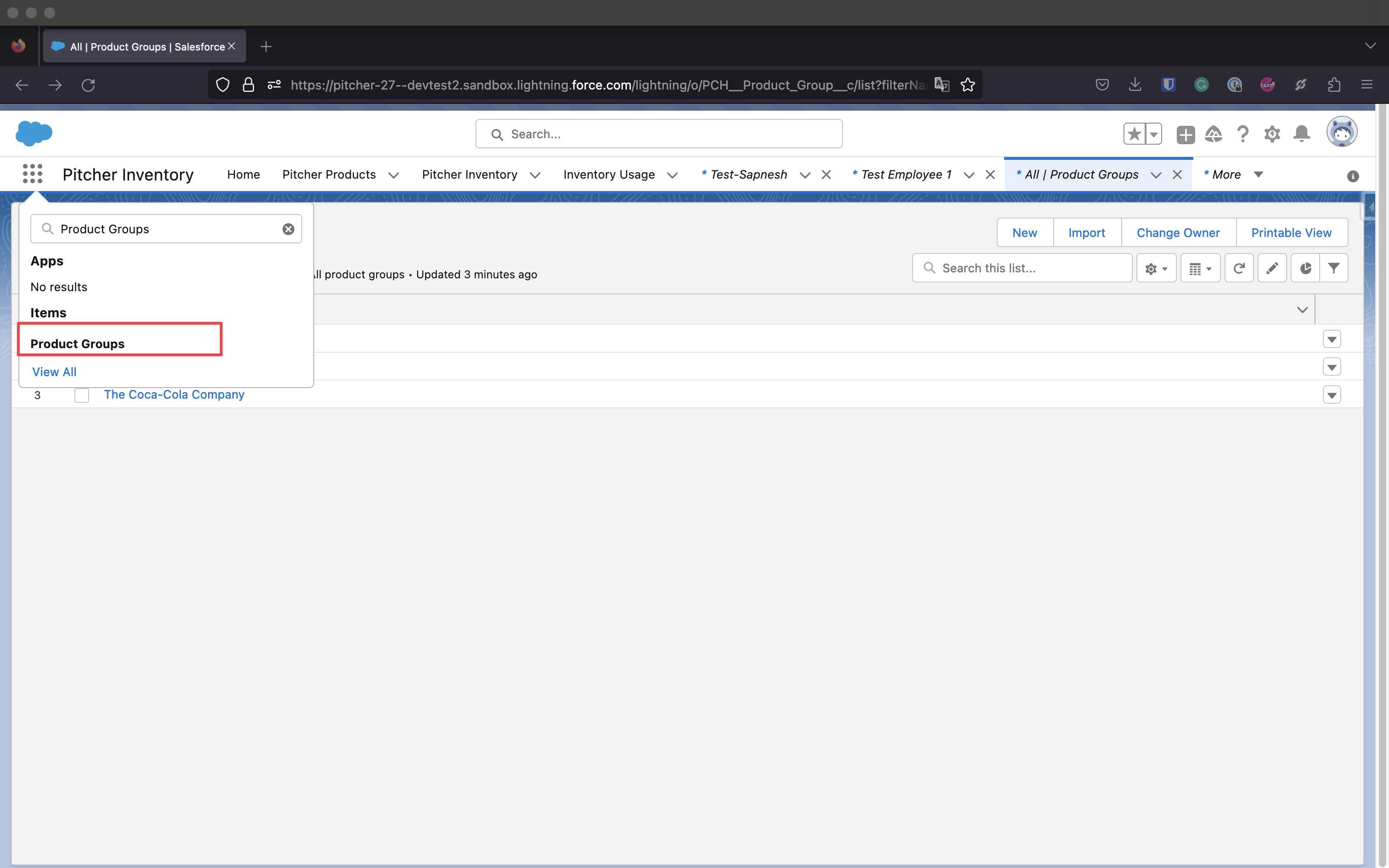Open the App Launcher waffle icon
The height and width of the screenshot is (868, 1389).
[x=33, y=174]
